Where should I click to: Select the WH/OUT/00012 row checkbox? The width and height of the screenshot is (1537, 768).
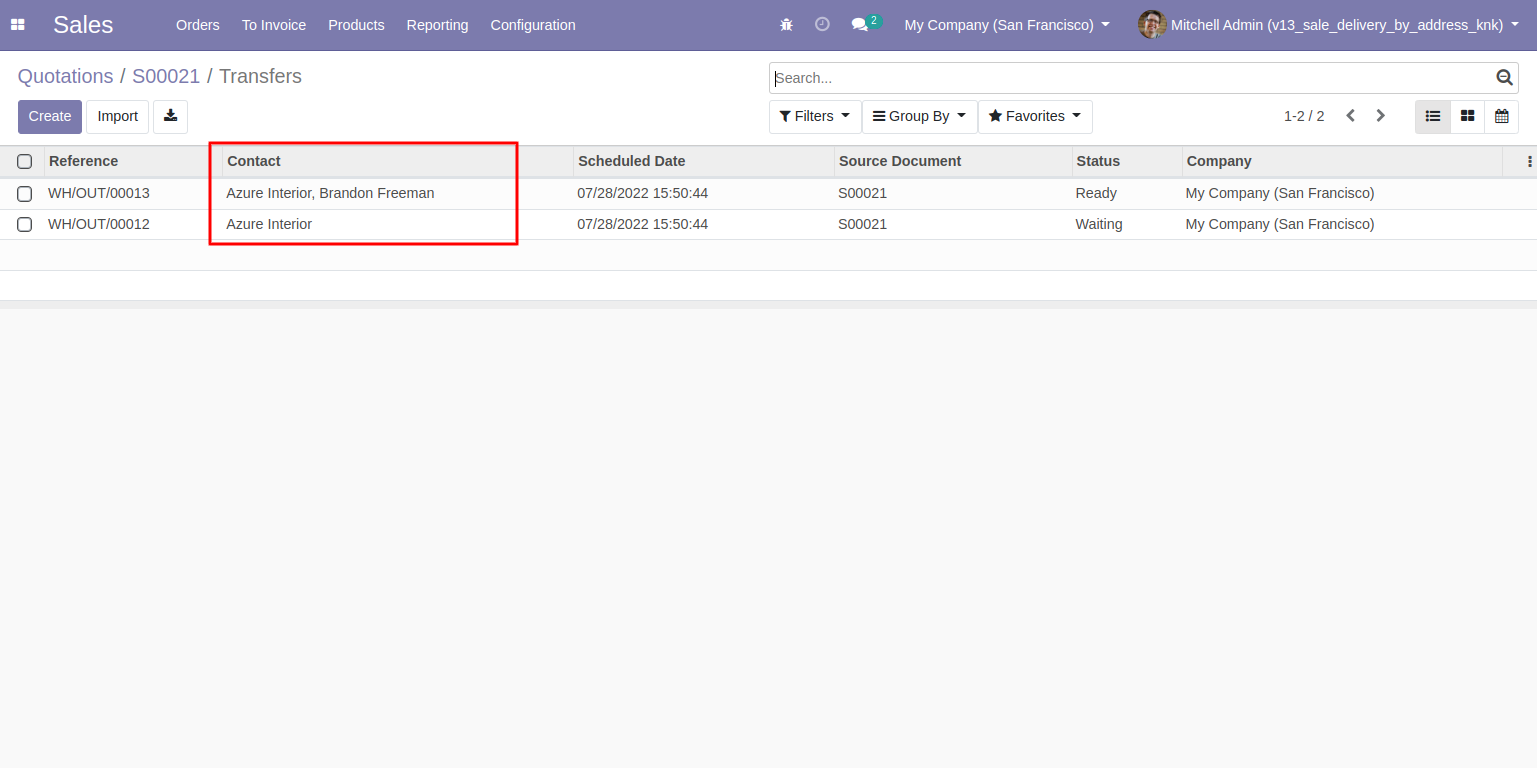pyautogui.click(x=25, y=224)
